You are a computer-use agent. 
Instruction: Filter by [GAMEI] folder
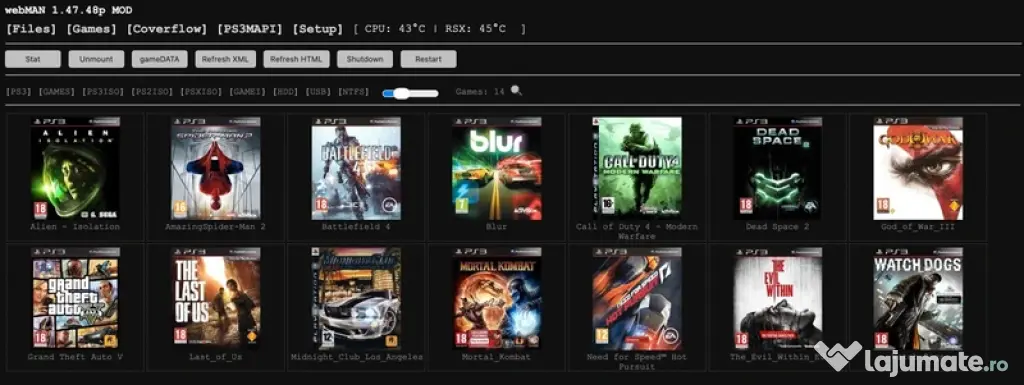click(x=248, y=92)
